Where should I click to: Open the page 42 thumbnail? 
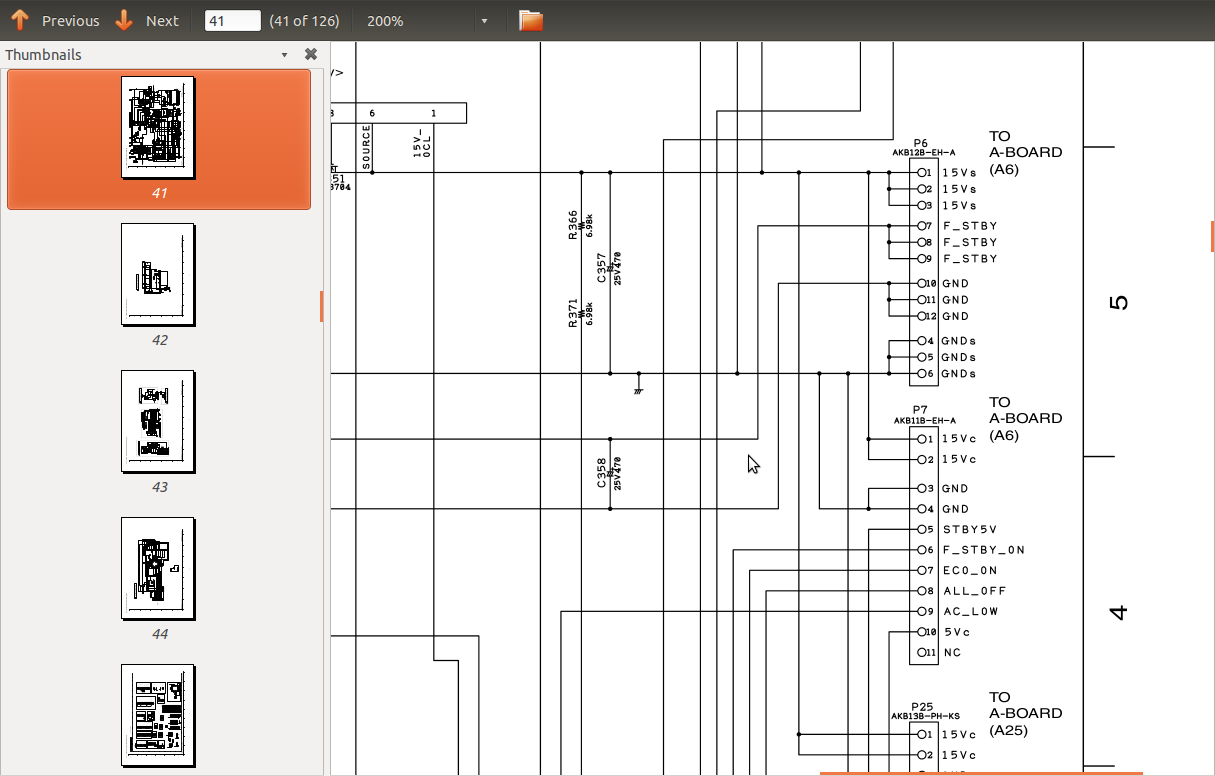(x=158, y=275)
